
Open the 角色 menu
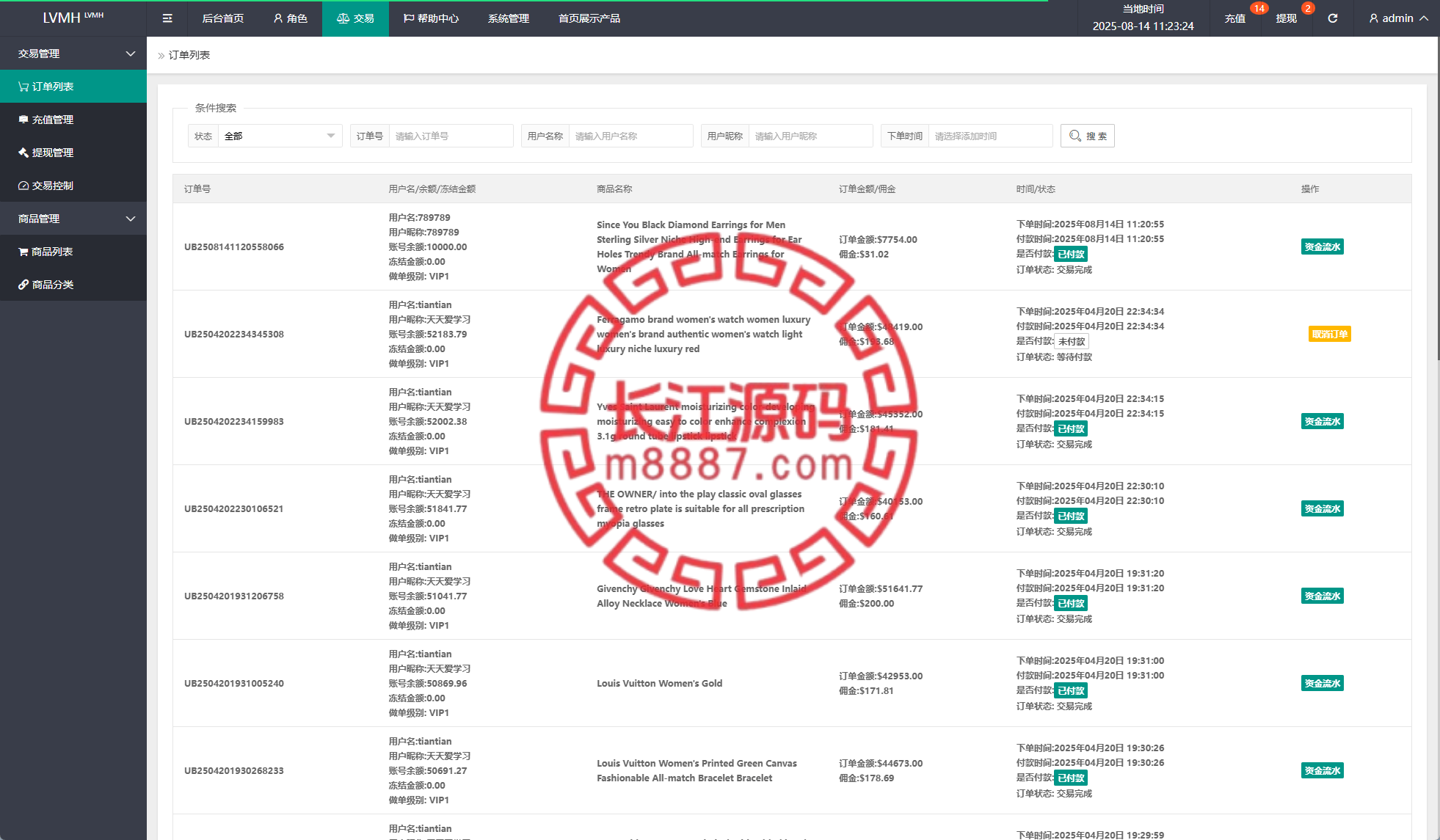(290, 18)
